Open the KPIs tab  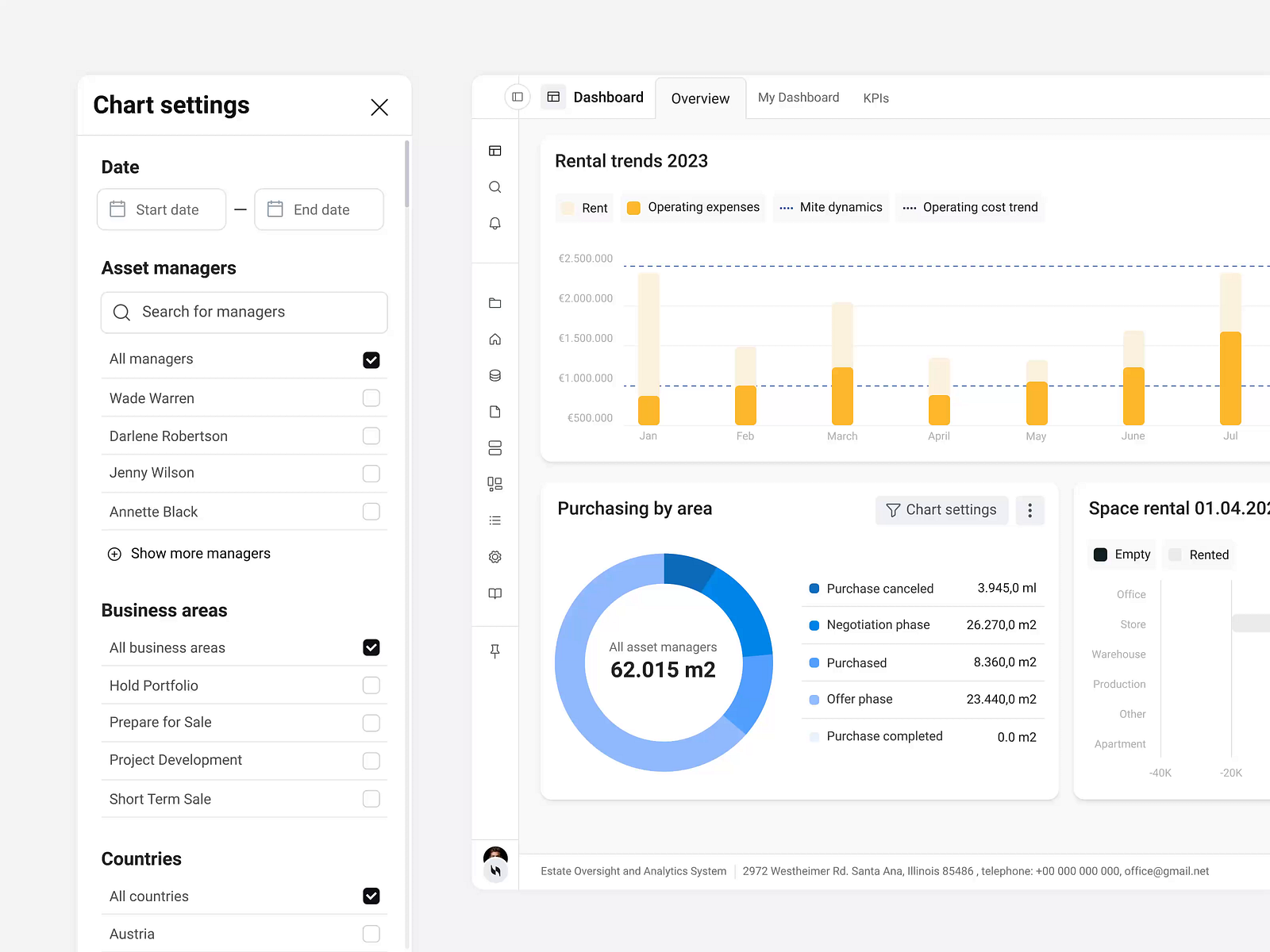point(876,97)
